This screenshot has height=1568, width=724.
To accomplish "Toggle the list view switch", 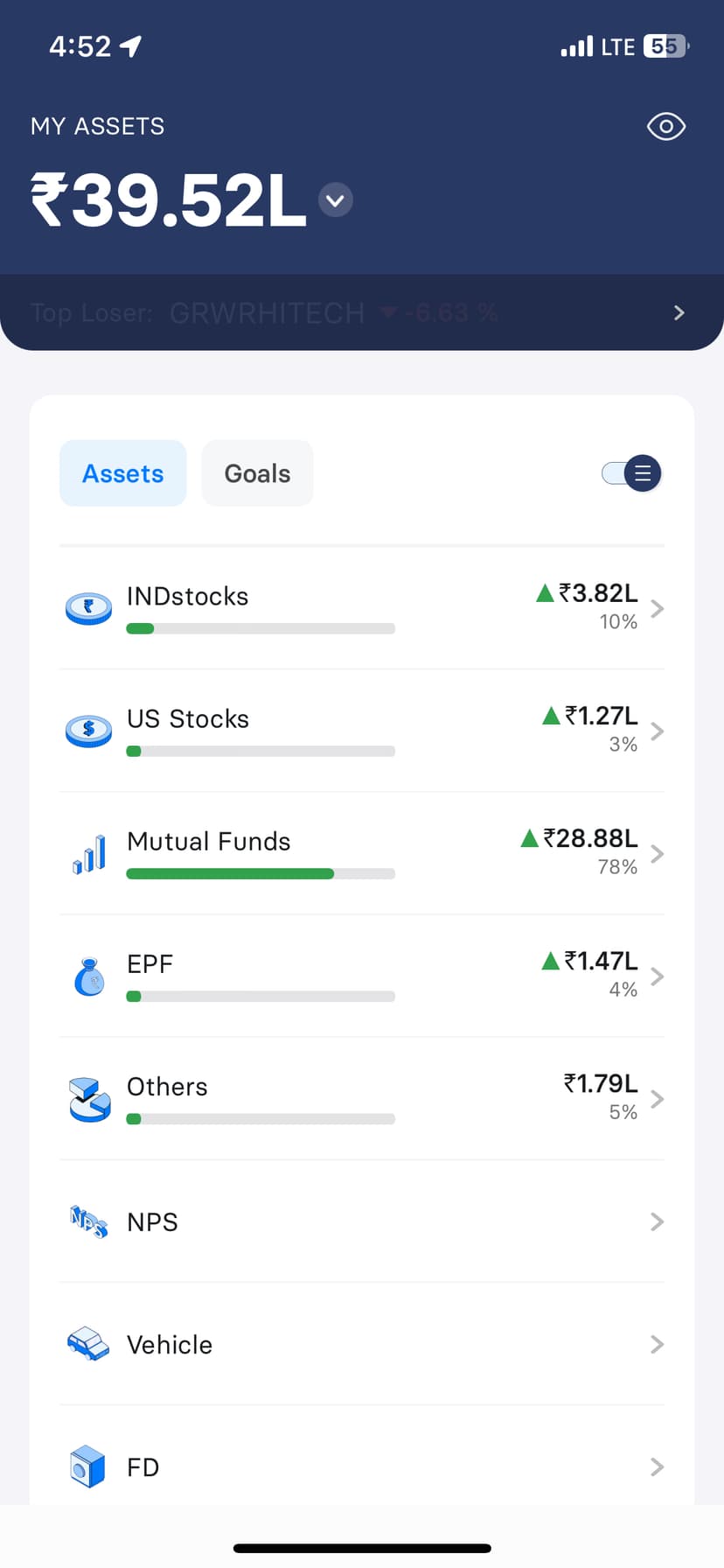I will [632, 473].
